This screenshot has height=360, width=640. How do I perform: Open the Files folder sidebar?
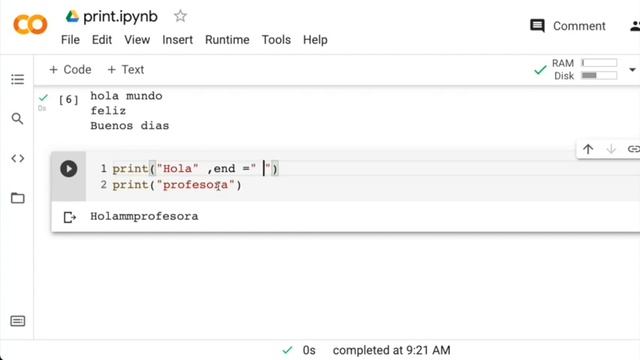(x=18, y=198)
